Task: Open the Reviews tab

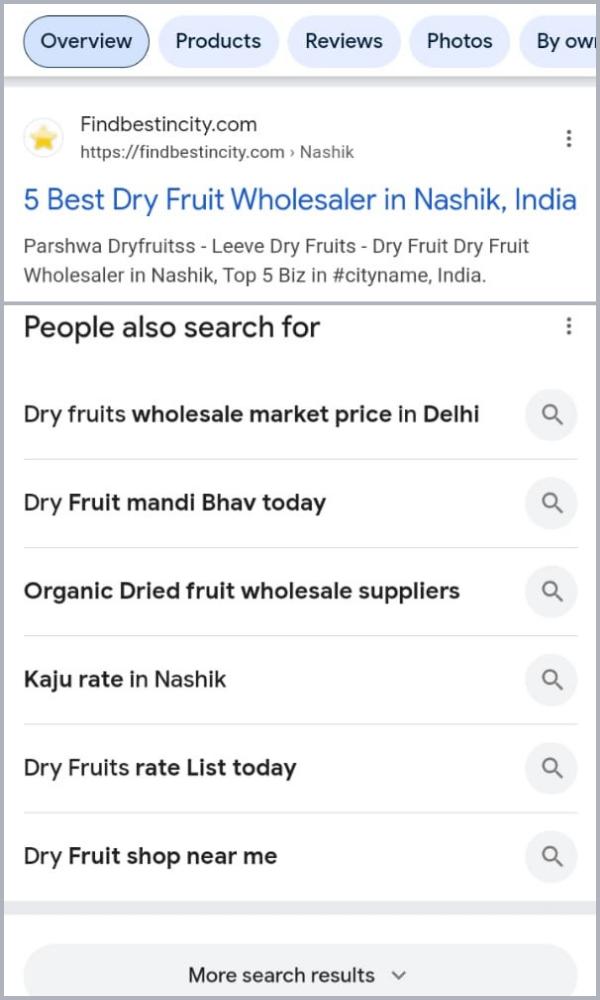Action: (x=344, y=41)
